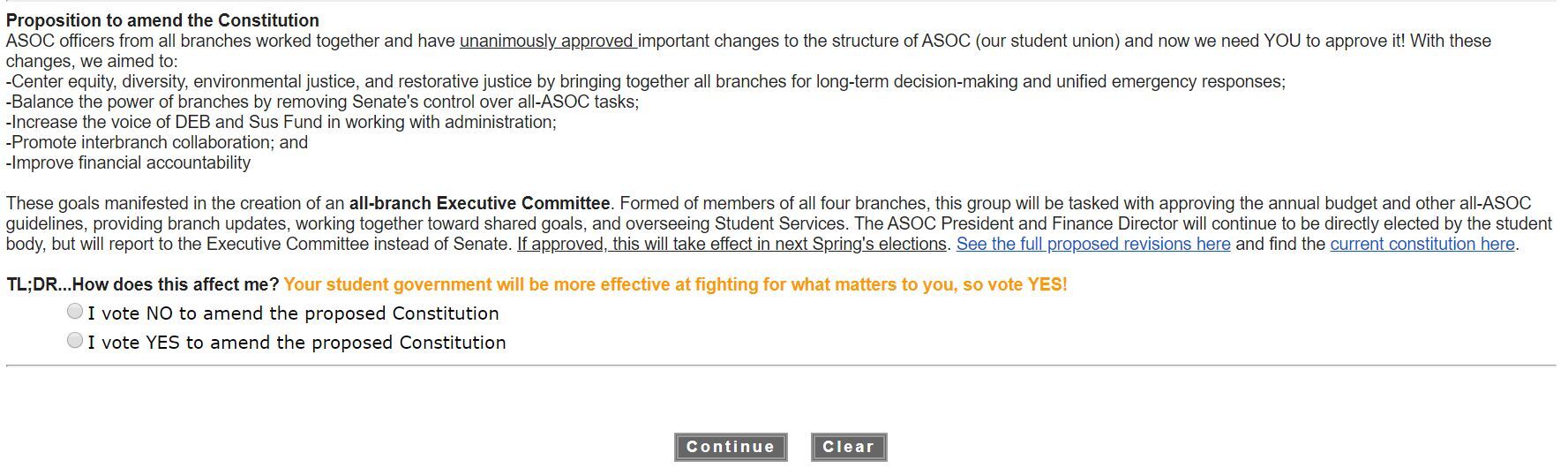Click the orange 'vote YES!' recommendation sentence

[x=675, y=285]
